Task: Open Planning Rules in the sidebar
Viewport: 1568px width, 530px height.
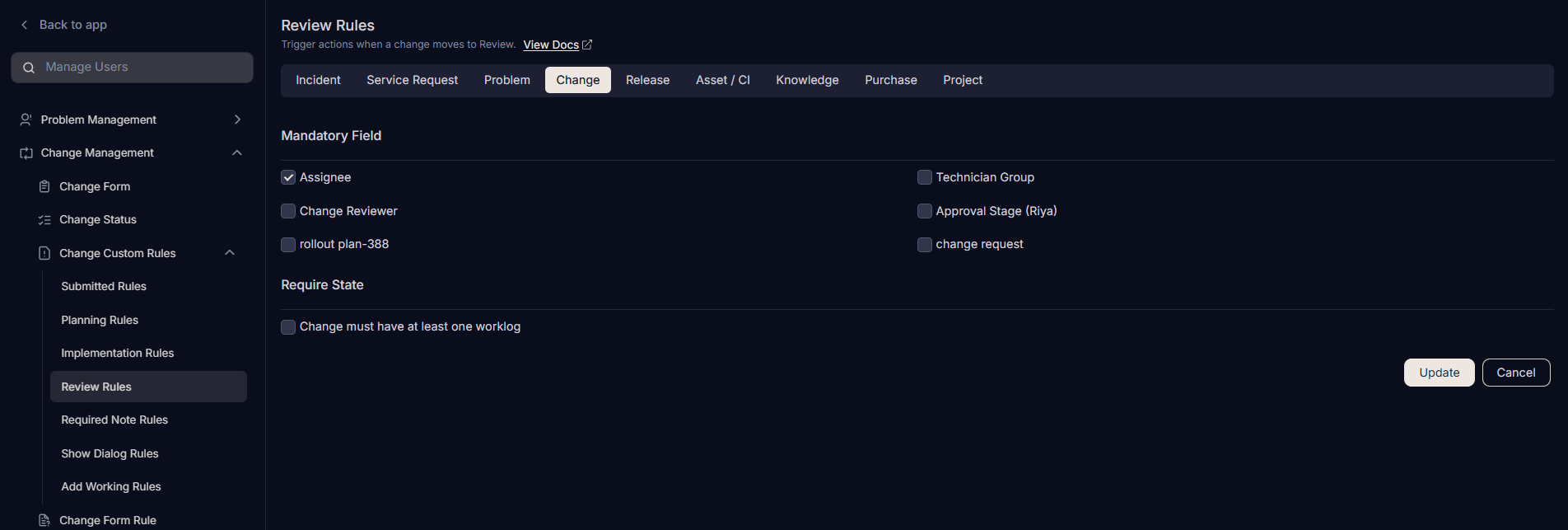Action: (100, 320)
